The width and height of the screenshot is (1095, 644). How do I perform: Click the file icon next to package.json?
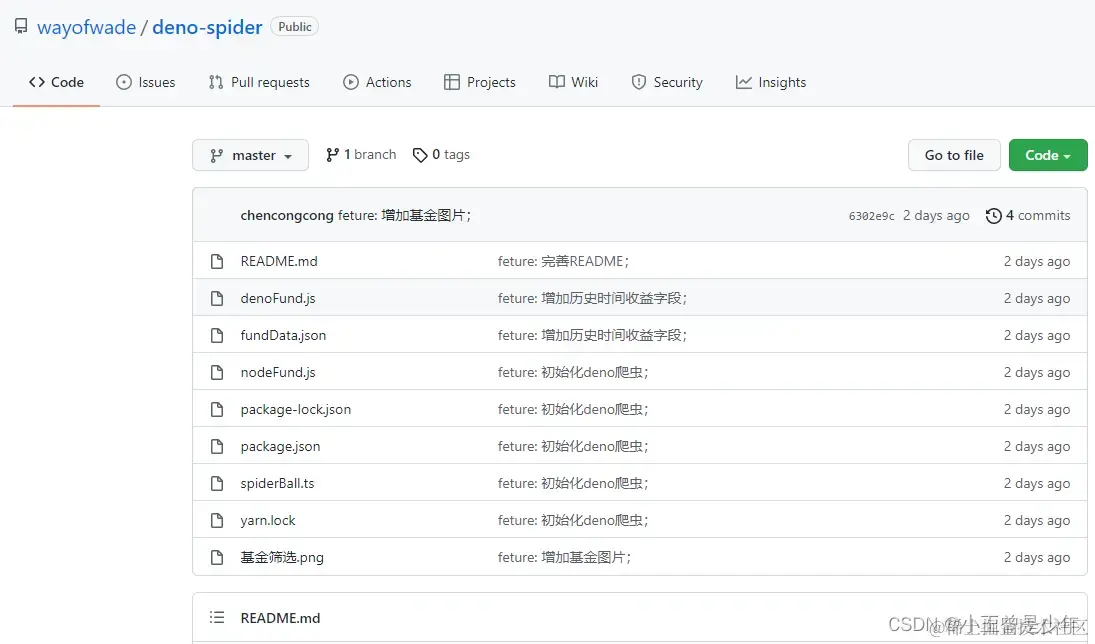point(217,446)
